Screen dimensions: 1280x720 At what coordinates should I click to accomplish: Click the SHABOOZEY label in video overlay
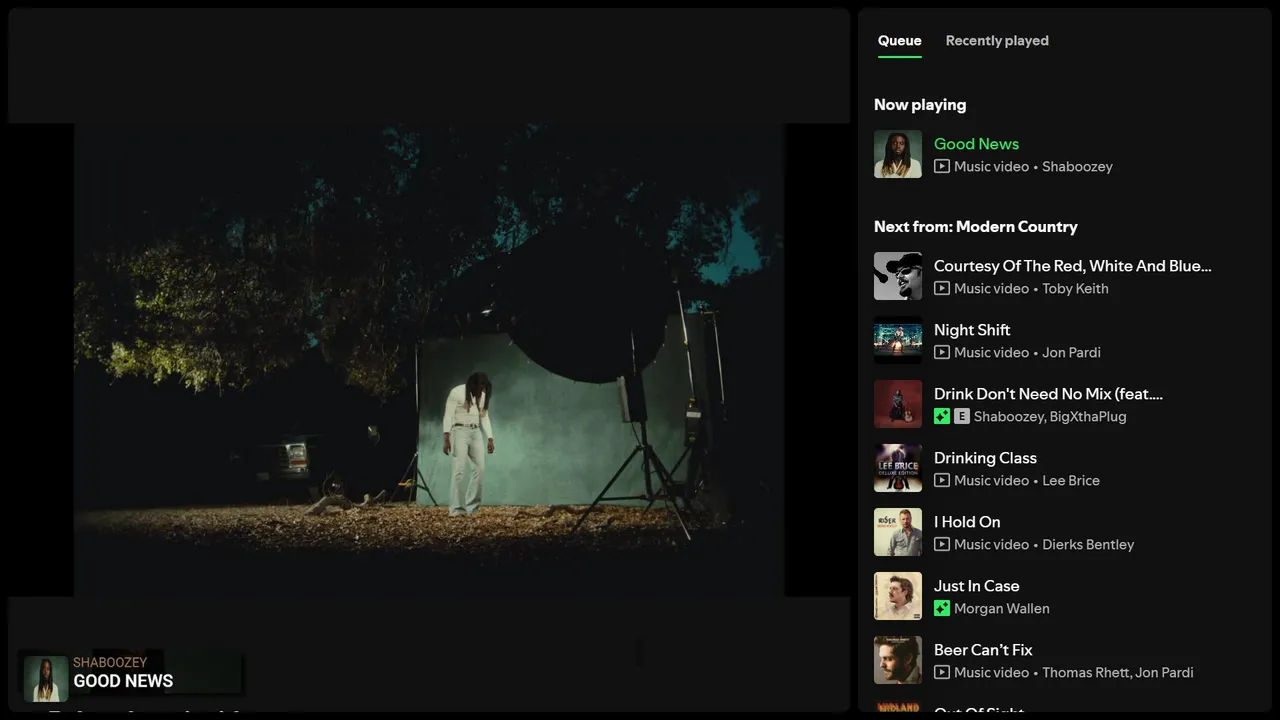click(110, 662)
